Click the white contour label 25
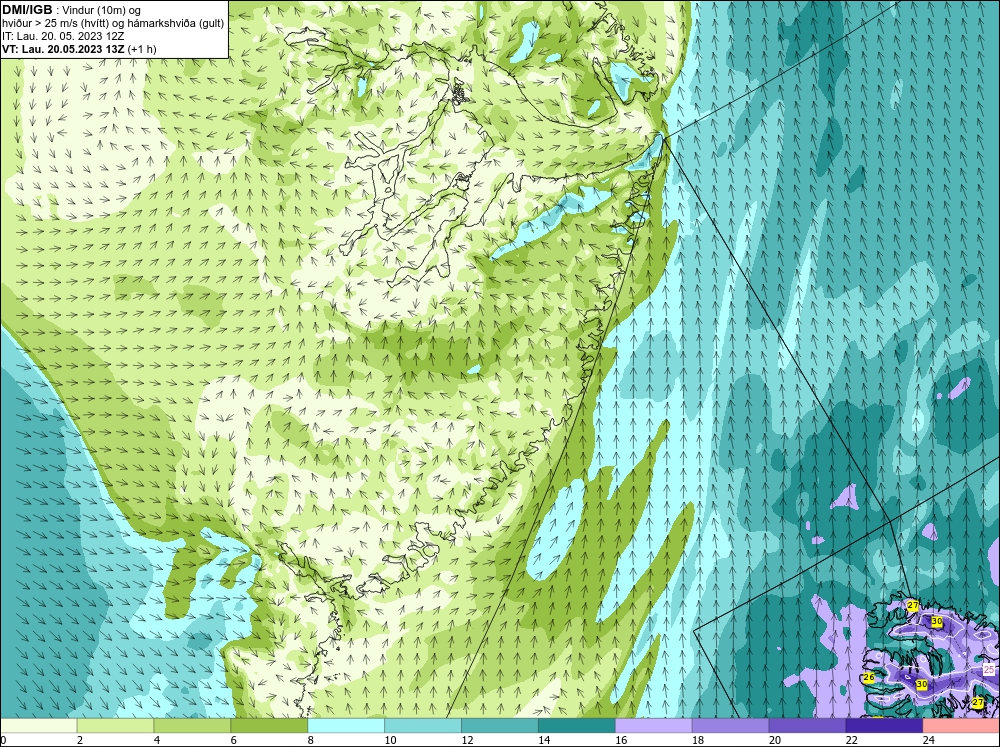1000x747 pixels. (989, 669)
